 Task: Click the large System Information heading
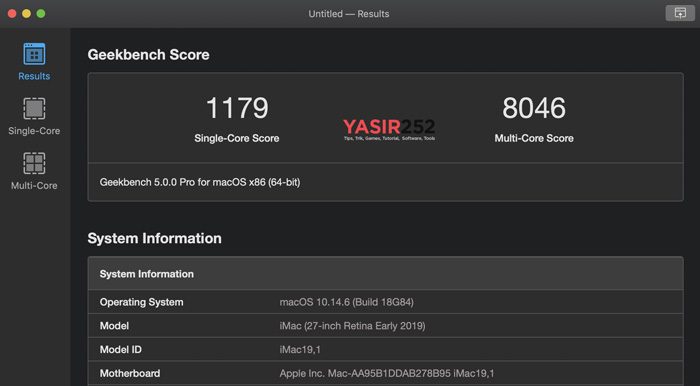point(154,238)
